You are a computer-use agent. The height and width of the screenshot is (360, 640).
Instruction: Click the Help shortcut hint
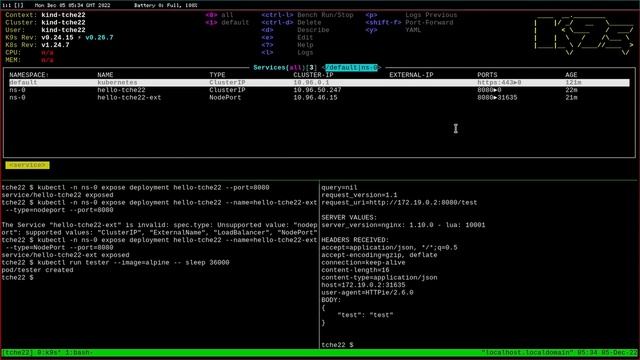(x=287, y=45)
